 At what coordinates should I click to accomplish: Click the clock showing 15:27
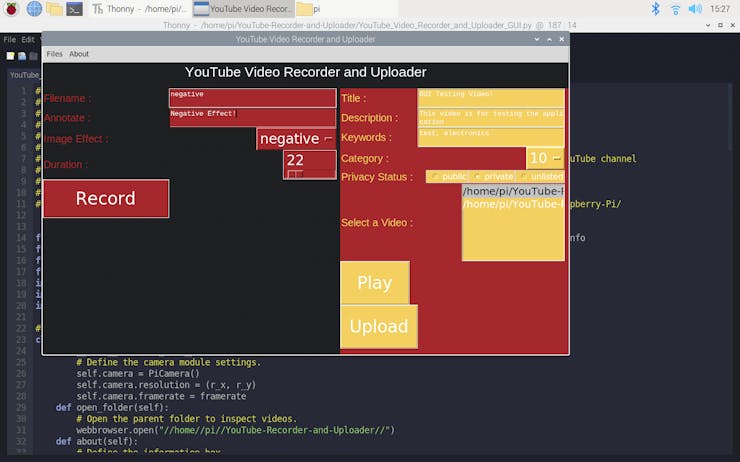point(720,8)
